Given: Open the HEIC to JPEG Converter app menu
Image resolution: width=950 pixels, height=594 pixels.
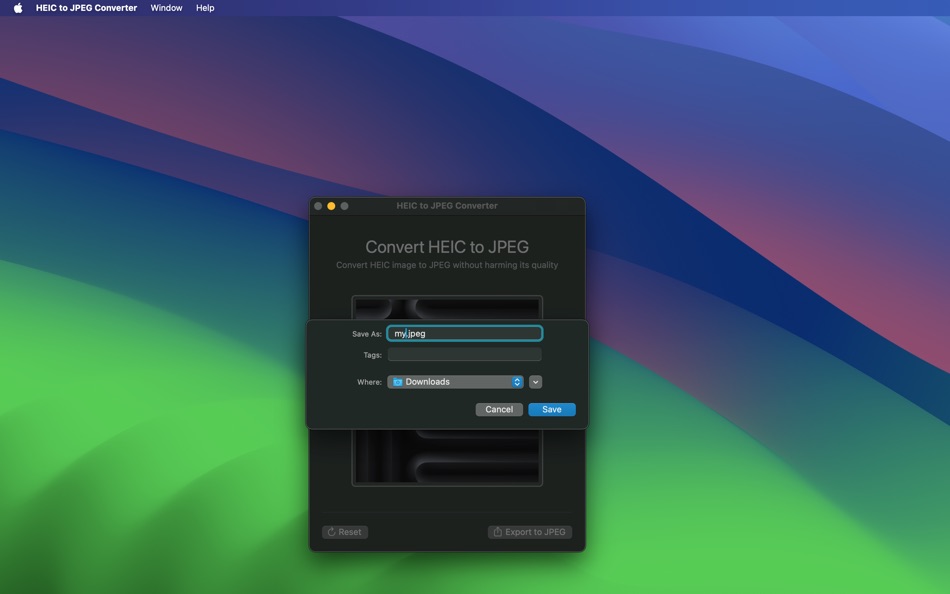Looking at the screenshot, I should click(x=86, y=8).
